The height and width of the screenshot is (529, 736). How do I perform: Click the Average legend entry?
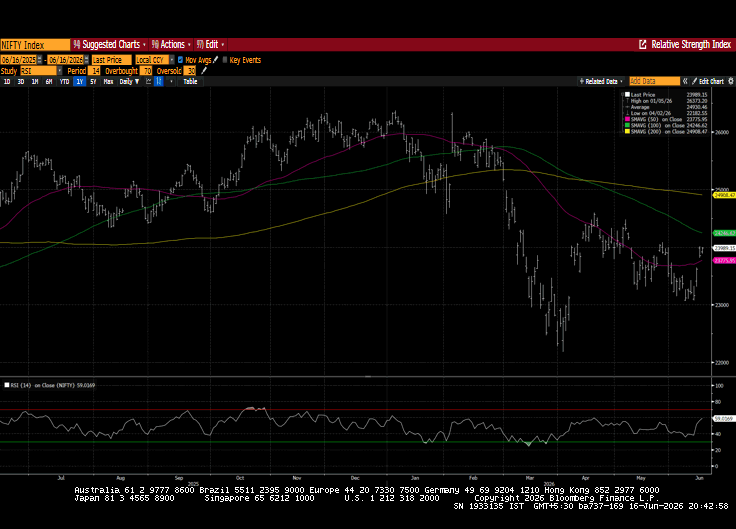tap(640, 107)
